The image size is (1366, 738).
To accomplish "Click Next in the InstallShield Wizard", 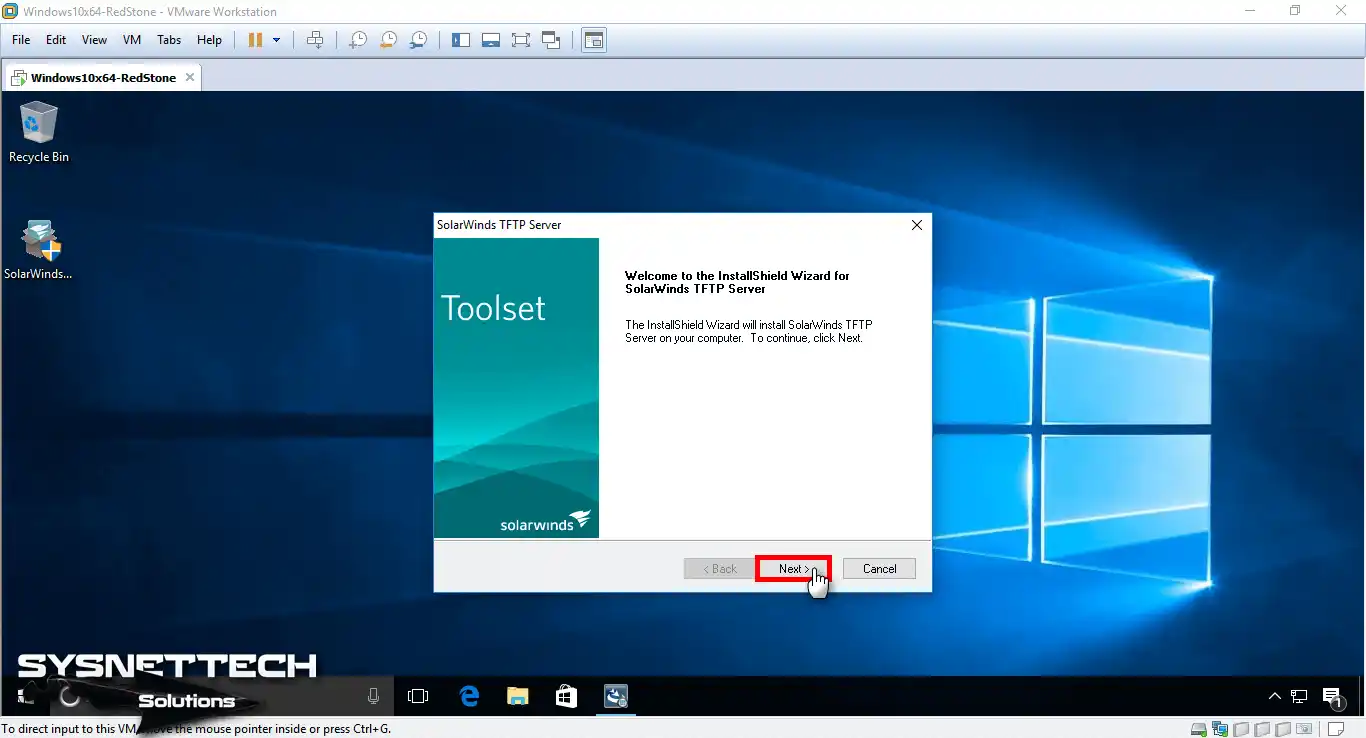I will (793, 569).
